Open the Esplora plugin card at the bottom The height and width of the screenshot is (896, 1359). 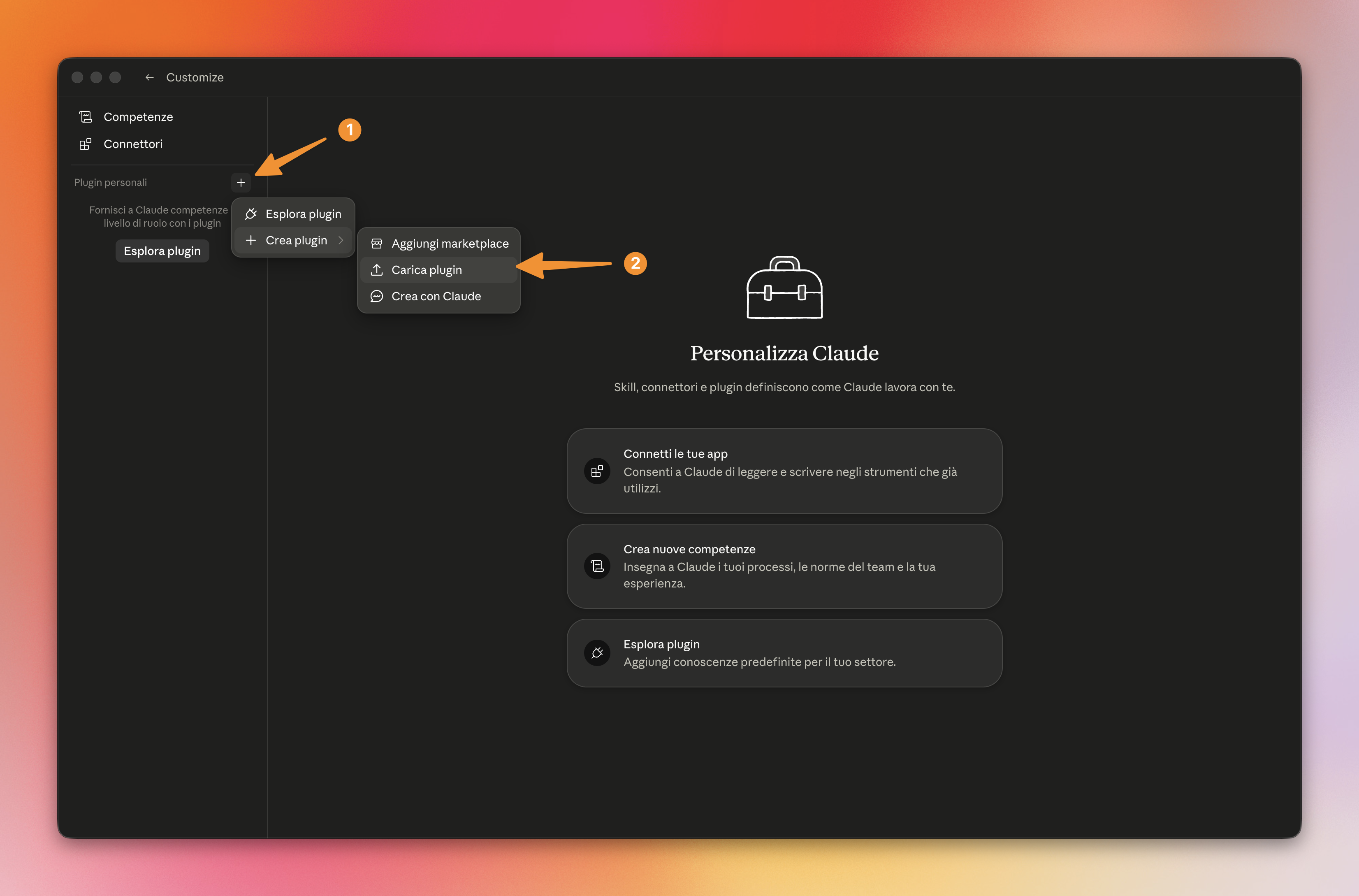point(784,652)
